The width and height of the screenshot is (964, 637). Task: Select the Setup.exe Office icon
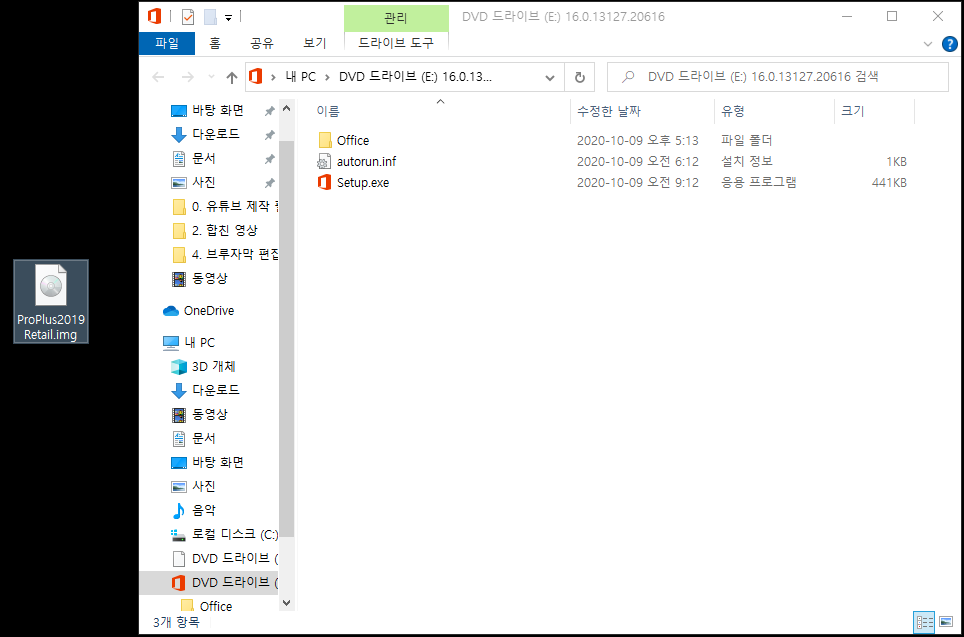324,183
